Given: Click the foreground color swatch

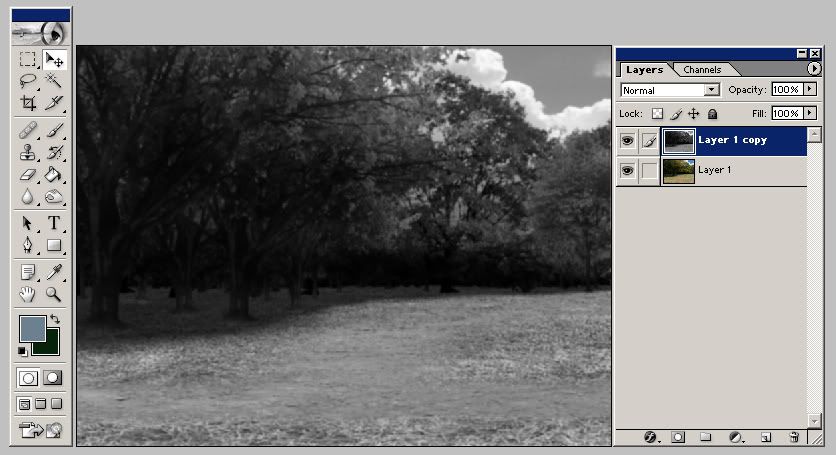Looking at the screenshot, I should [31, 328].
